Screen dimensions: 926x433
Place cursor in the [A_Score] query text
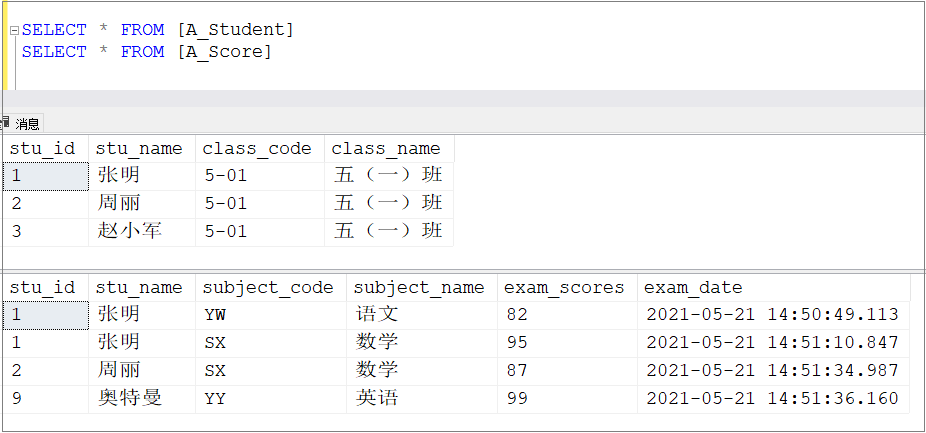(x=224, y=52)
